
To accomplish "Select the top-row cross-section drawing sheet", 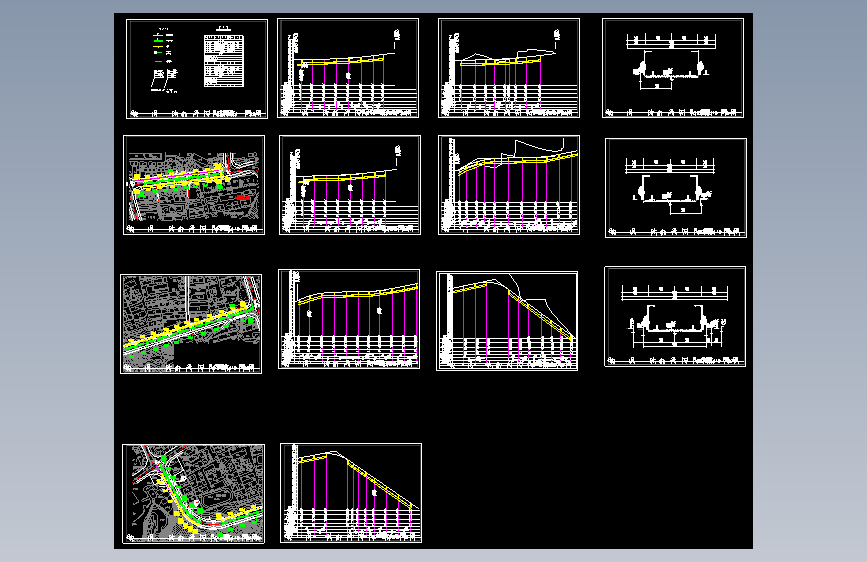I will tap(673, 68).
